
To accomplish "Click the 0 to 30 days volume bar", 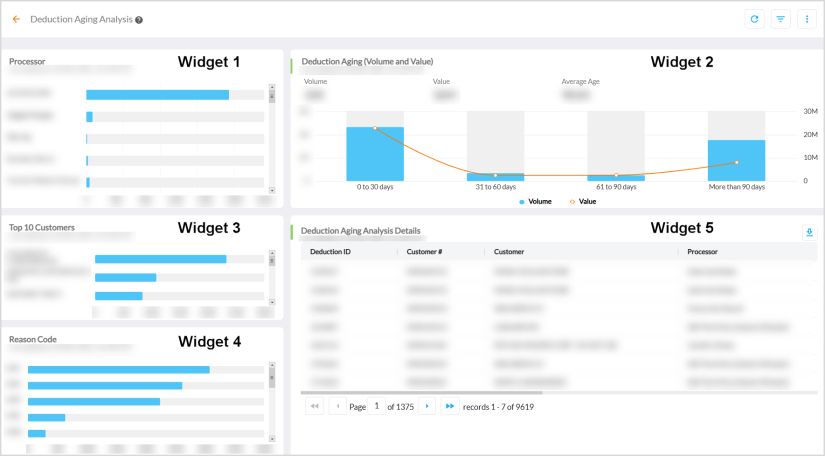I will click(x=375, y=154).
